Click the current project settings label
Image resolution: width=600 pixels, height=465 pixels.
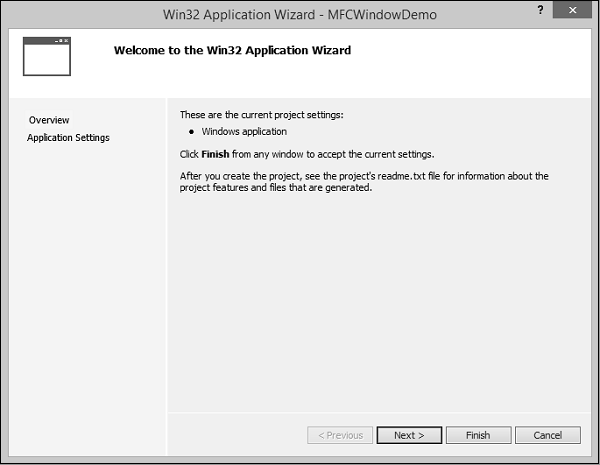point(261,115)
